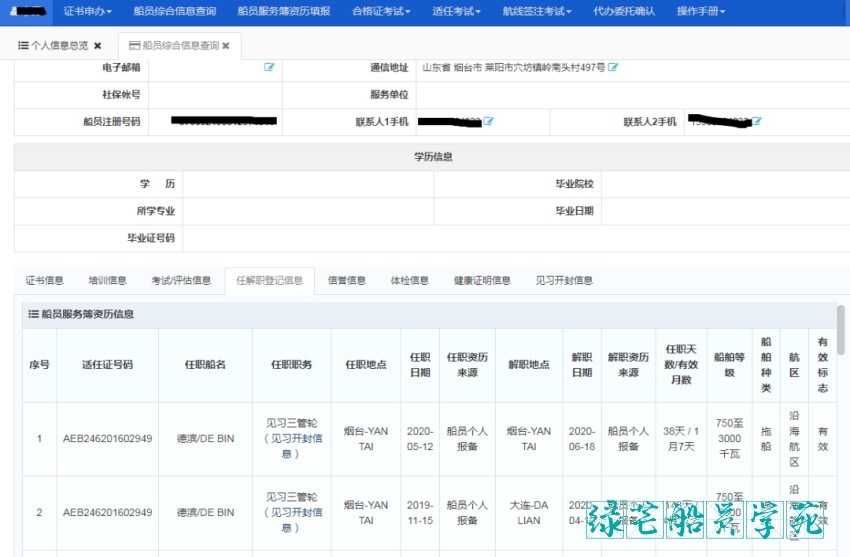Go to 船员综合信息查询 in the top menu
This screenshot has width=850, height=557.
point(175,11)
